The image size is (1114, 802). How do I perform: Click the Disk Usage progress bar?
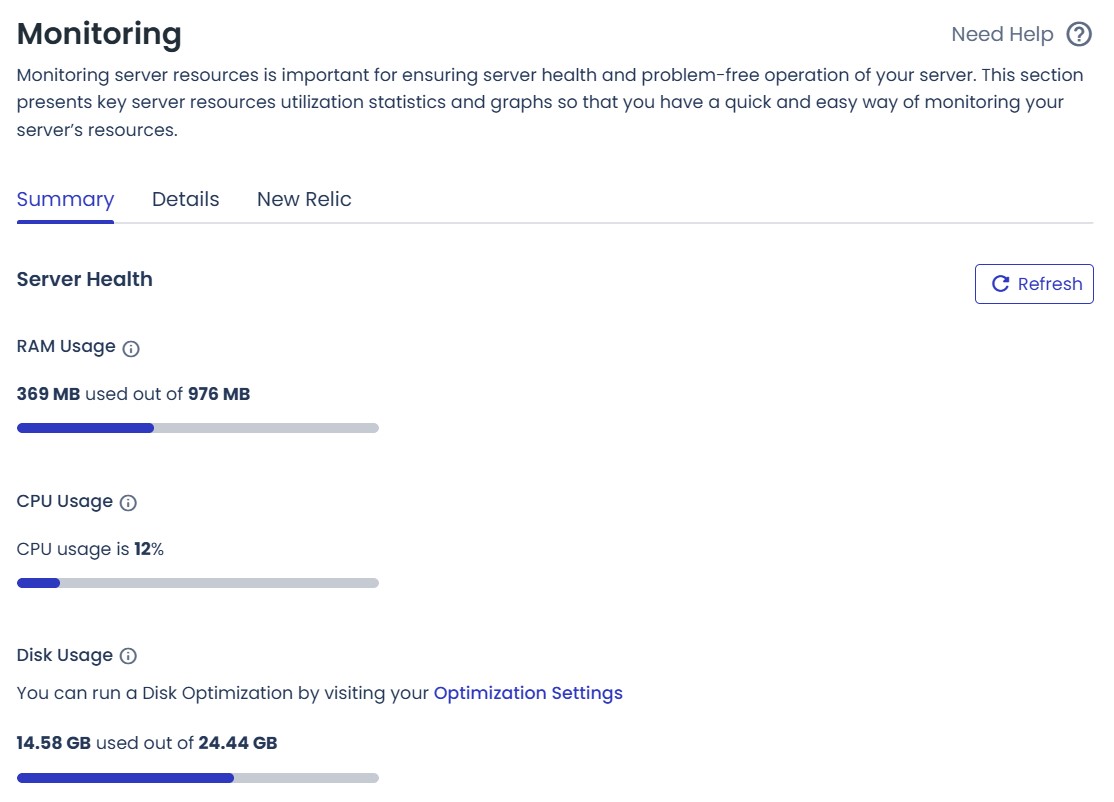pos(197,777)
